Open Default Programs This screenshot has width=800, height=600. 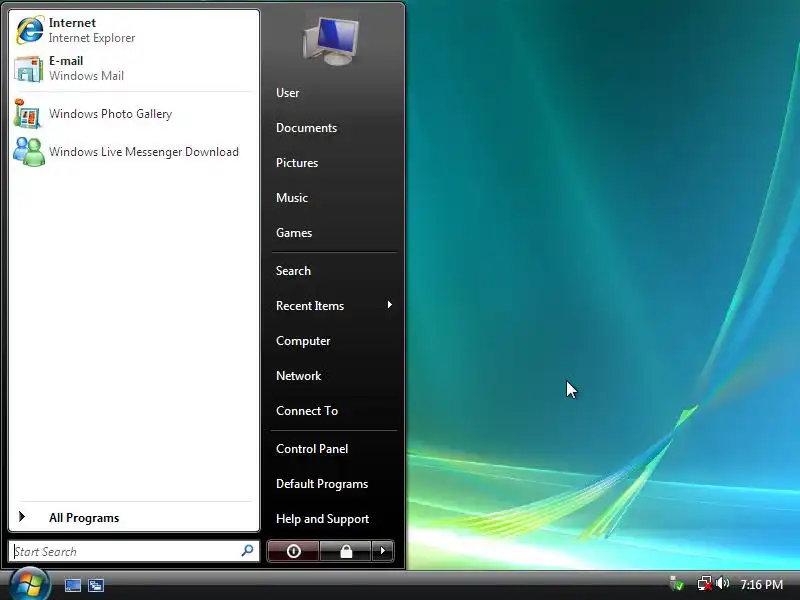(x=321, y=484)
